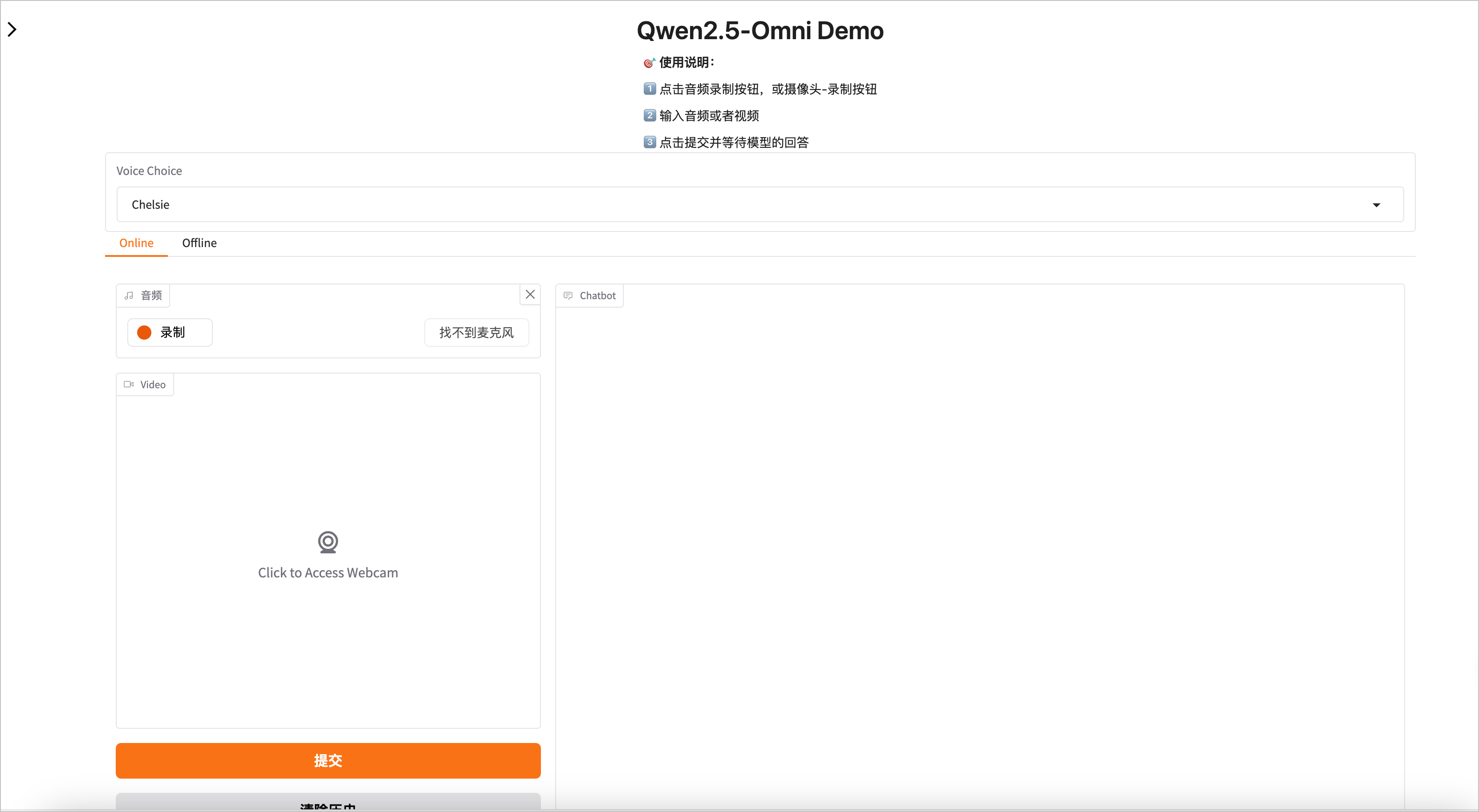Click the 使用说明 heading text

[687, 62]
